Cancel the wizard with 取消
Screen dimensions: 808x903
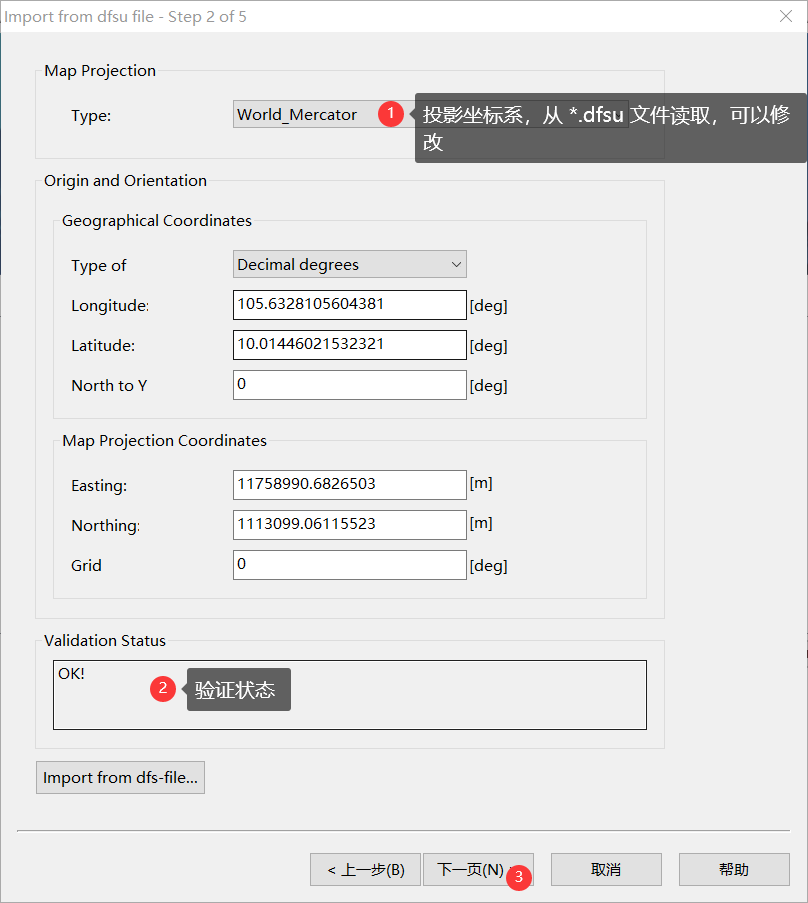tap(606, 870)
